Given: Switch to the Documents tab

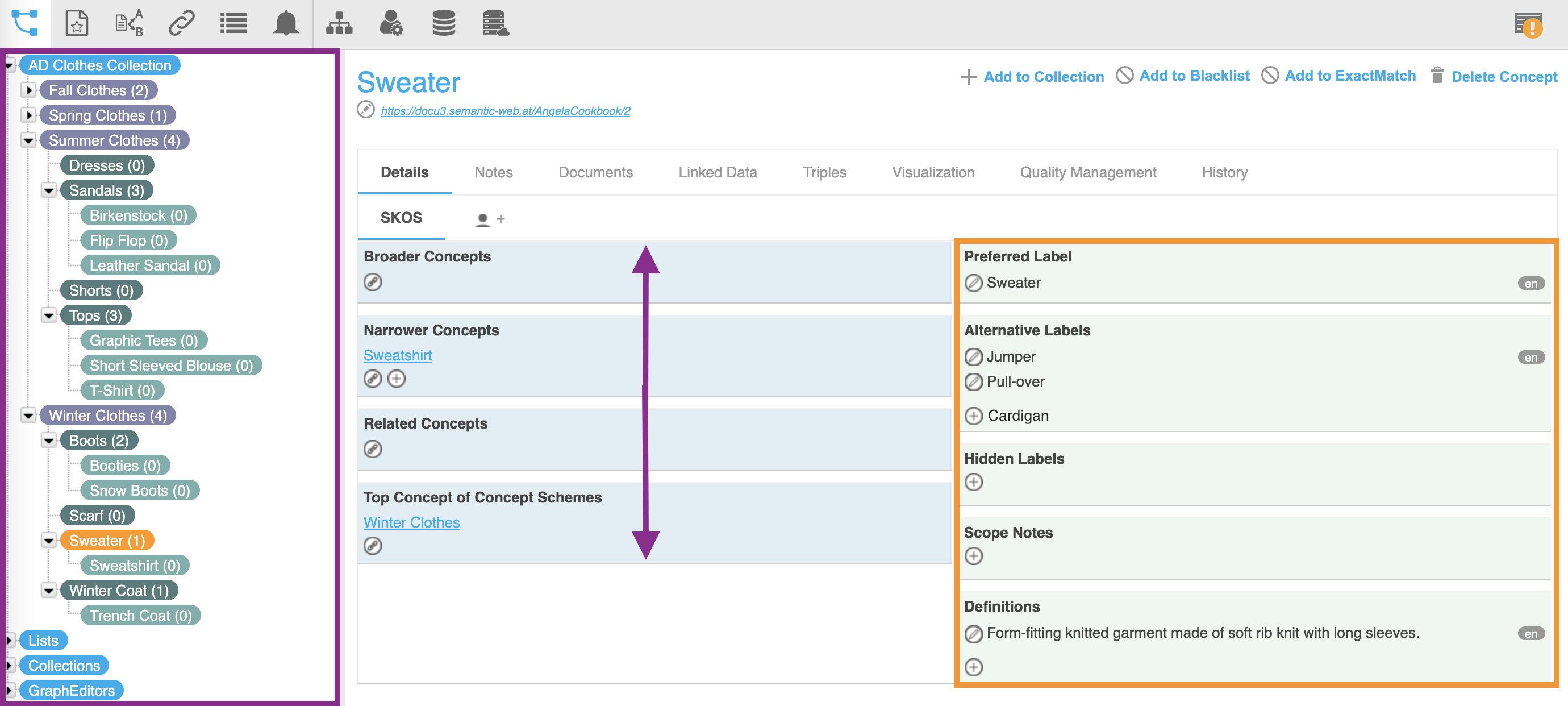Looking at the screenshot, I should pos(595,172).
